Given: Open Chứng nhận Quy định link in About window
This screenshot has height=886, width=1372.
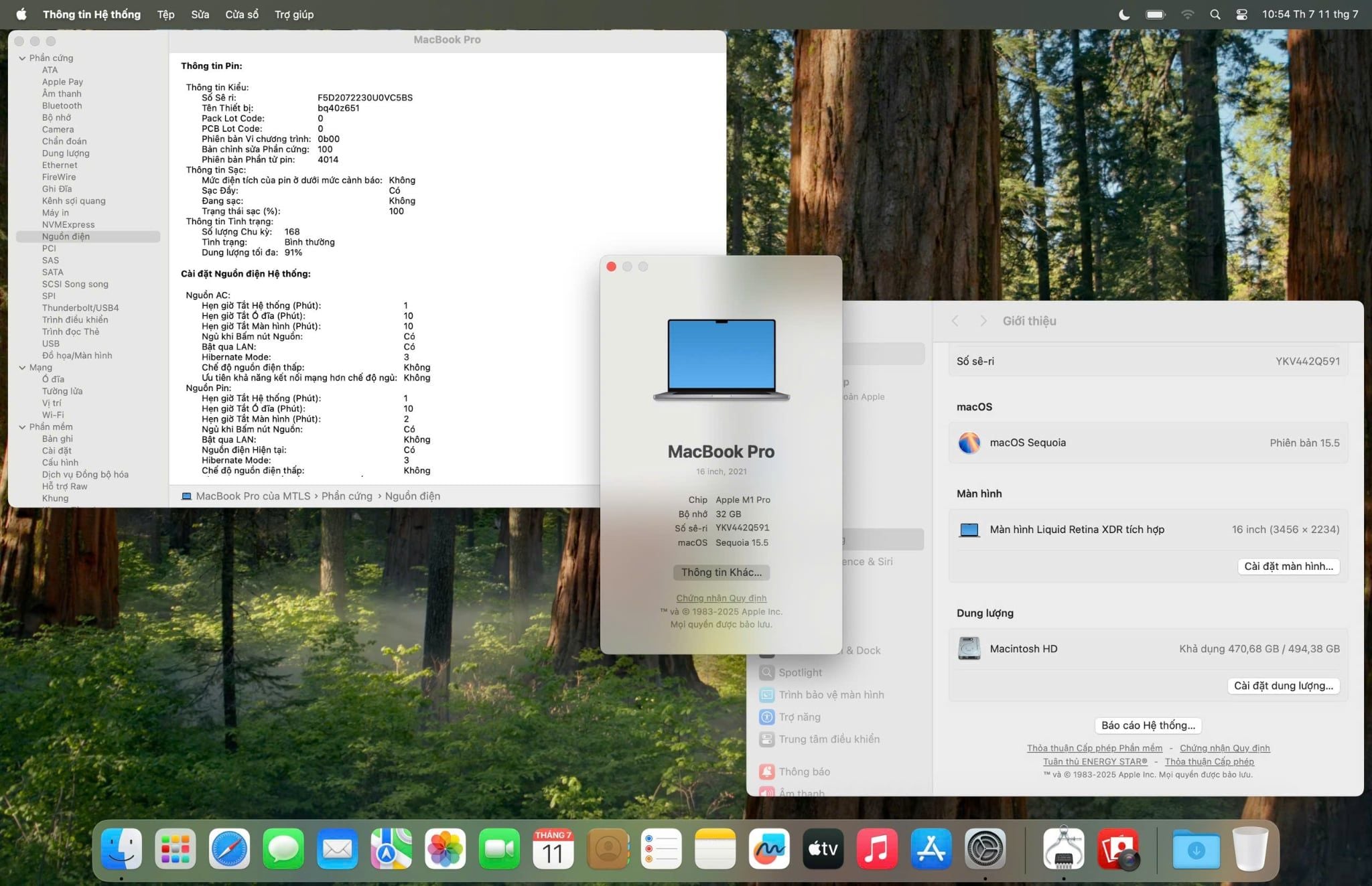Looking at the screenshot, I should click(722, 598).
